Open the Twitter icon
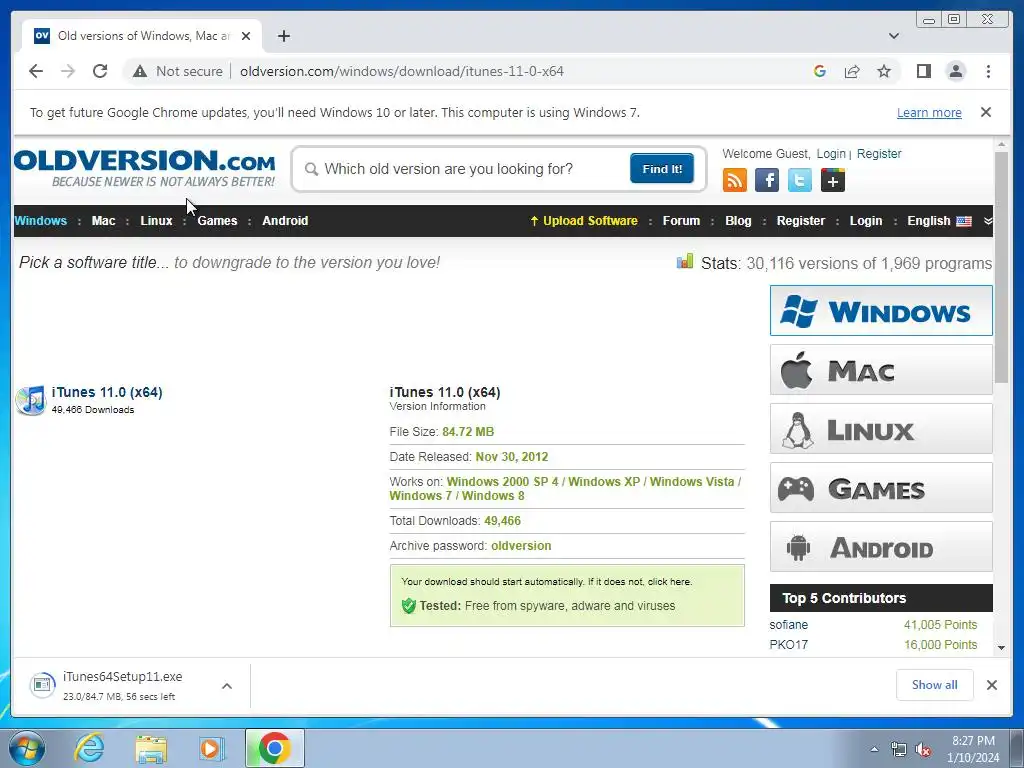The height and width of the screenshot is (768, 1024). pyautogui.click(x=799, y=180)
